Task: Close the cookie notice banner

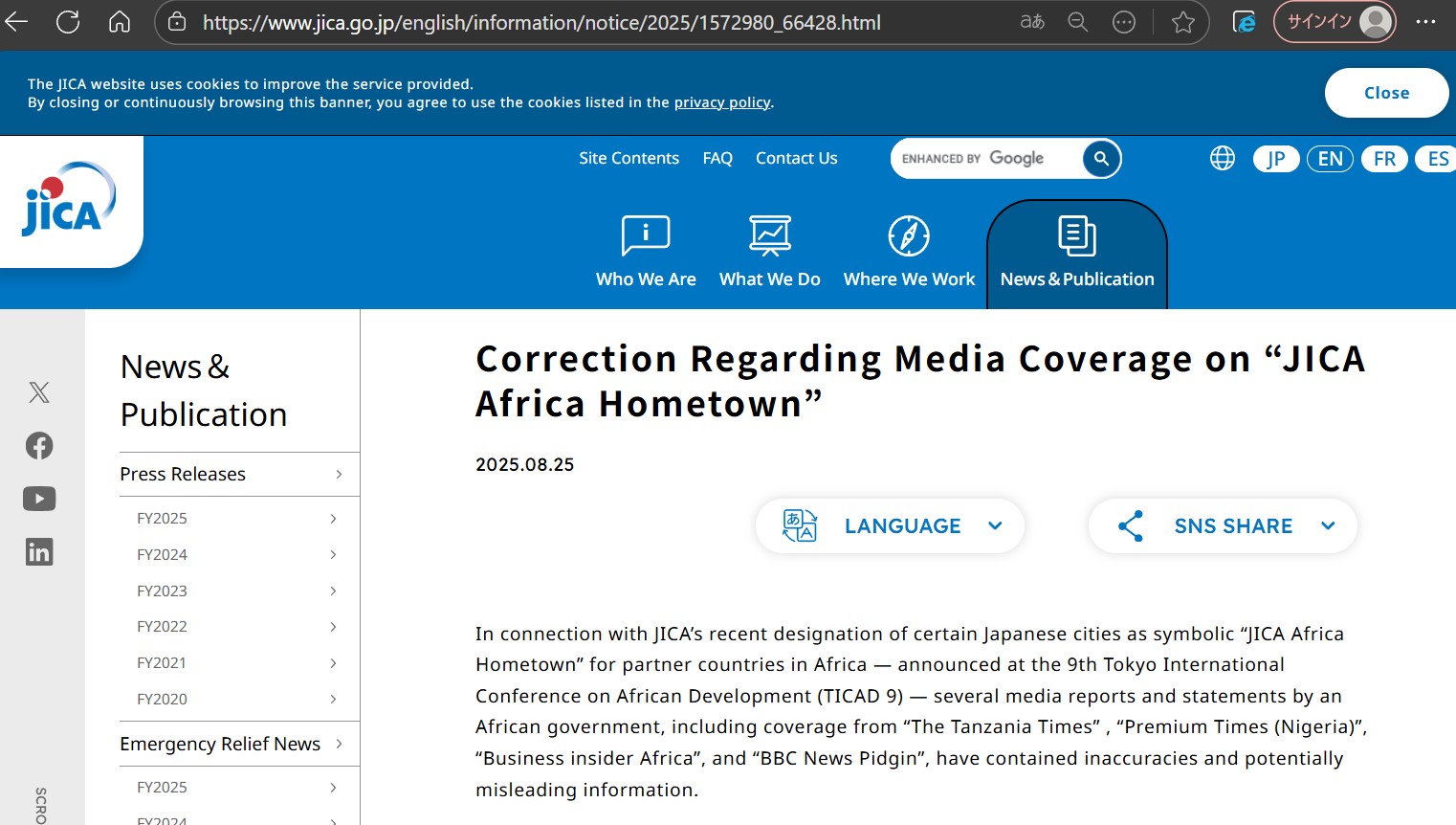Action: click(x=1386, y=93)
